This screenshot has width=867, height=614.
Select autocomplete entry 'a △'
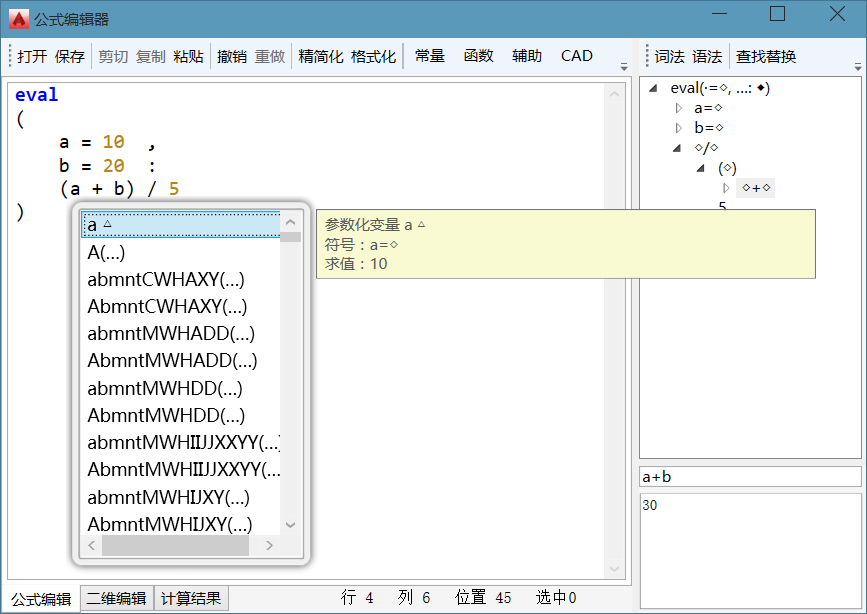180,225
